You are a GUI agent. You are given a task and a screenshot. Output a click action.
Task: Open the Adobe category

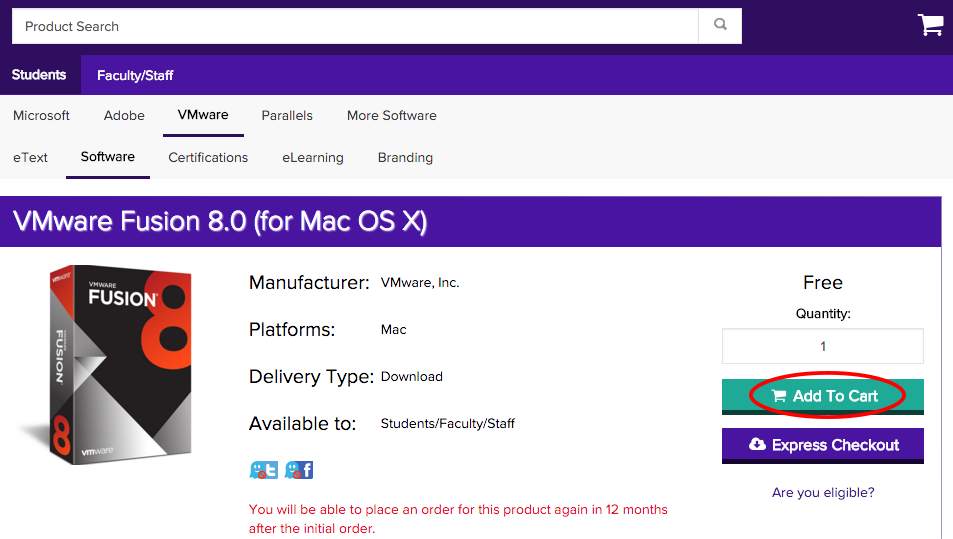point(124,115)
